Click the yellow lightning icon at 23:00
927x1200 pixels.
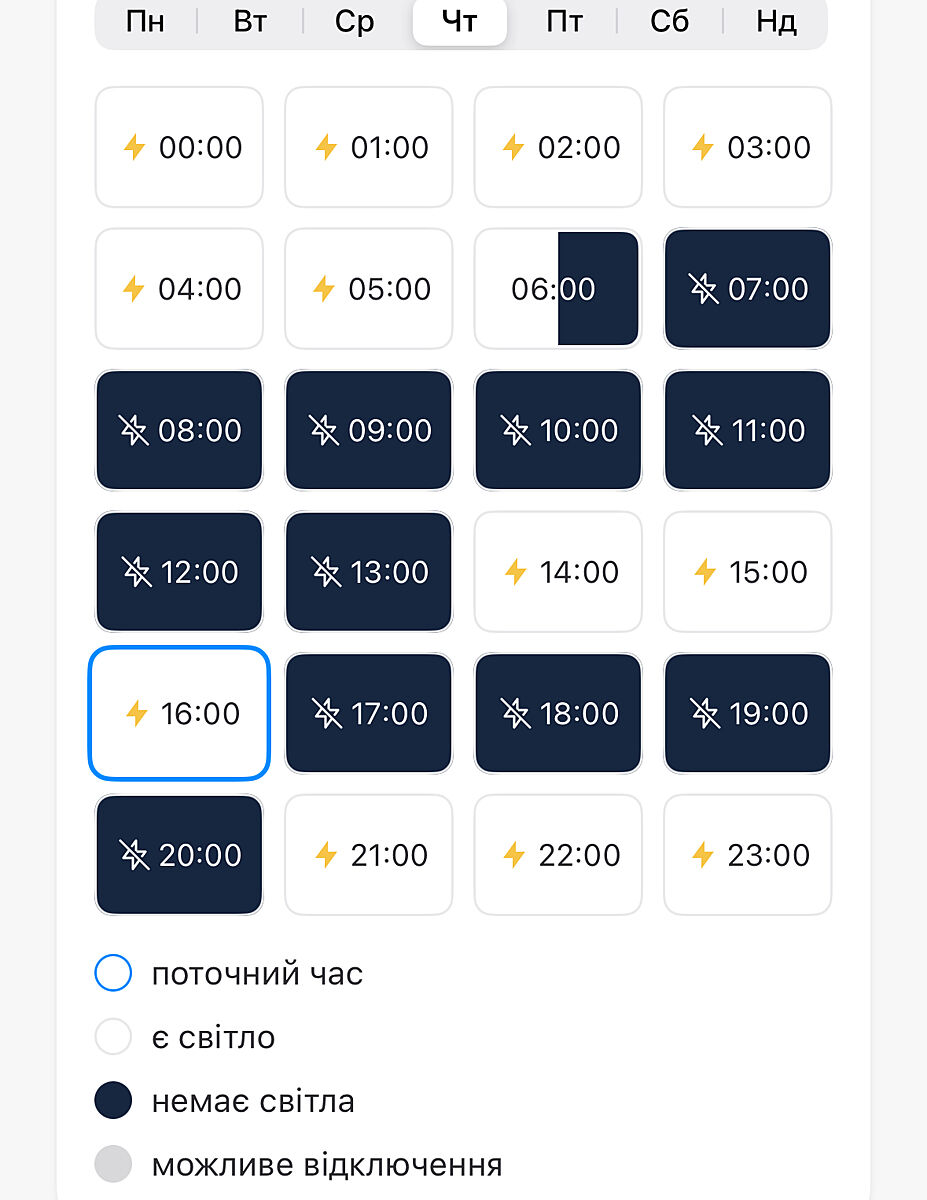click(704, 856)
